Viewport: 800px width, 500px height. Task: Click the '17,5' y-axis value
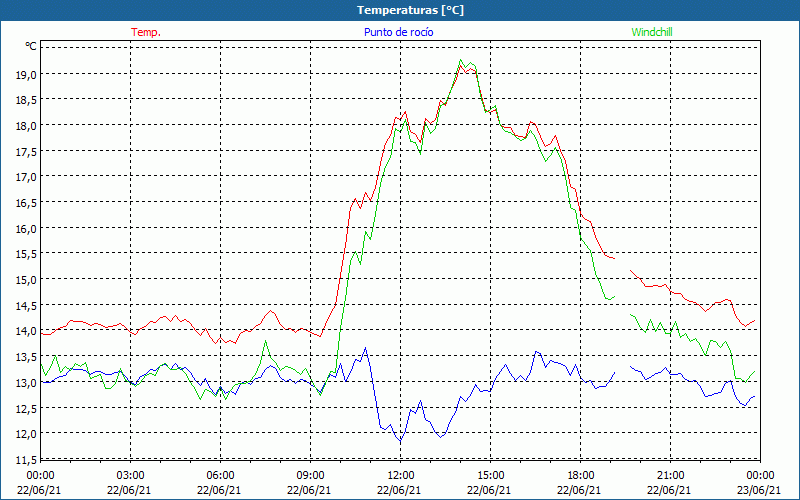[28, 152]
